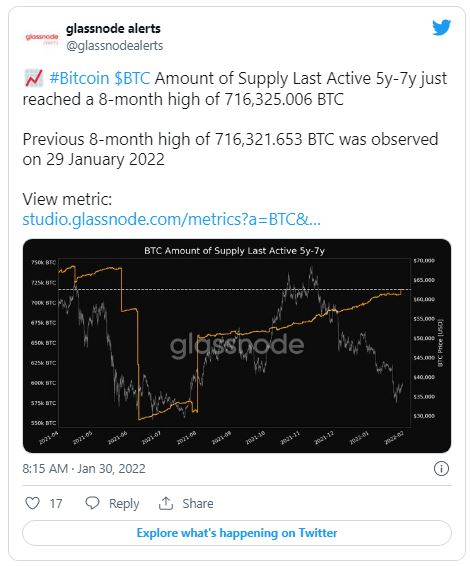Screen dimensions: 470x566
Task: Click the chart title BTC Amount of Supply
Action: tap(234, 251)
